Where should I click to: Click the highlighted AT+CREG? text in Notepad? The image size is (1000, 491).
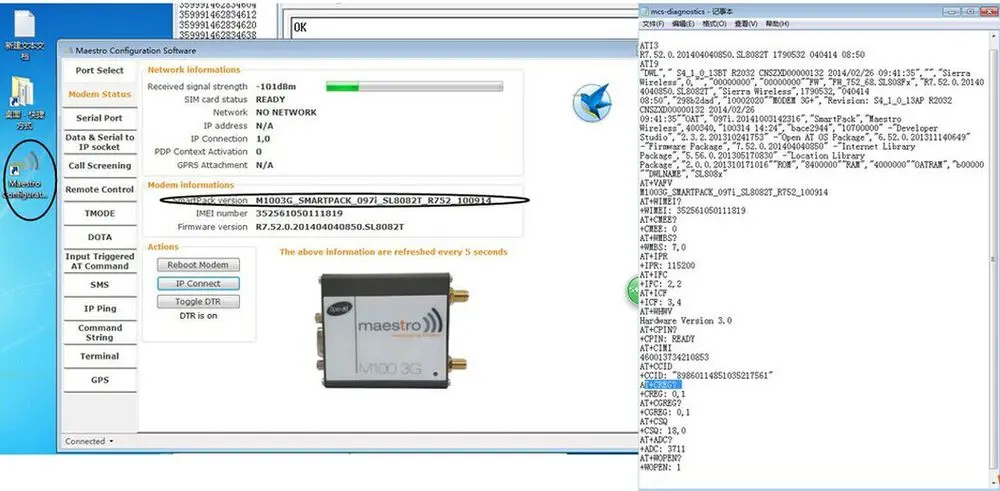point(663,385)
